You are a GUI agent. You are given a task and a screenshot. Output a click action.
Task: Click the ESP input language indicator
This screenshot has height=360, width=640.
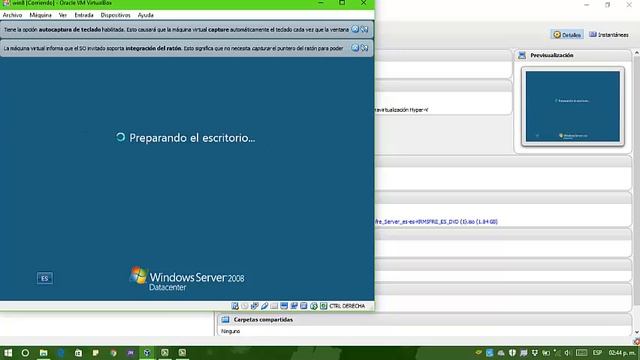pos(597,353)
